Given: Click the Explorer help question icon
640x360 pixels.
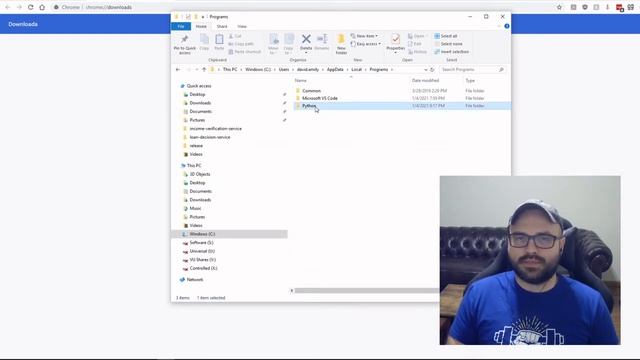Looking at the screenshot, I should (507, 26).
